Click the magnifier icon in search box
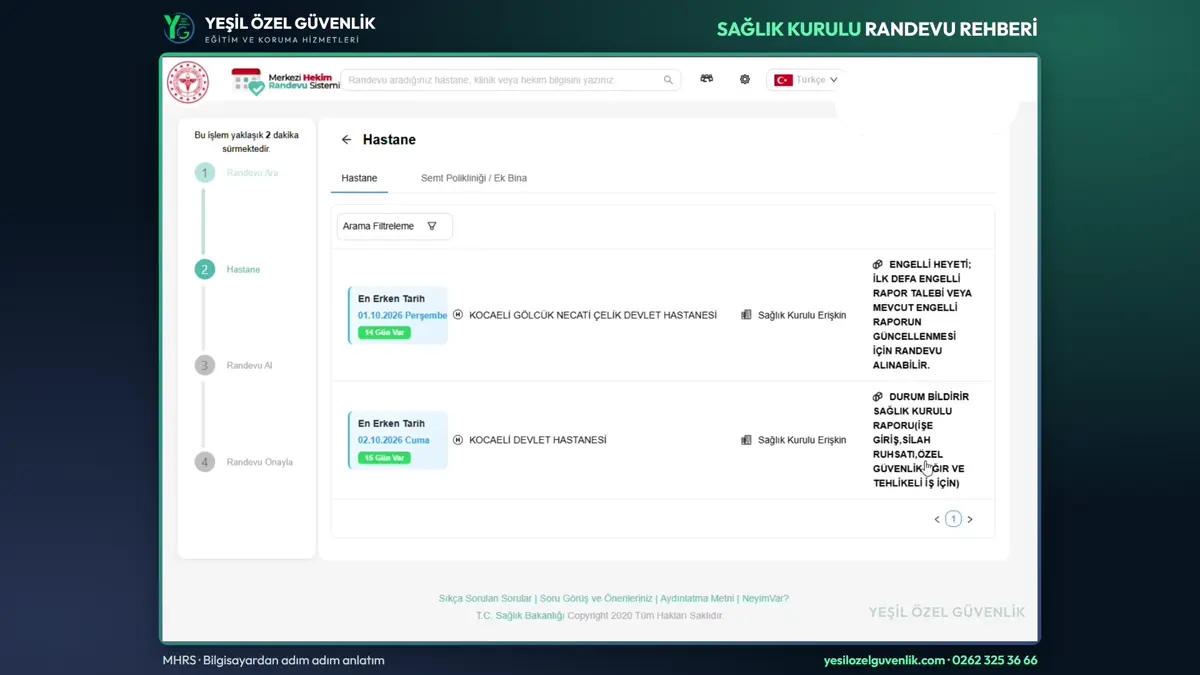Viewport: 1200px width, 675px height. (x=668, y=80)
